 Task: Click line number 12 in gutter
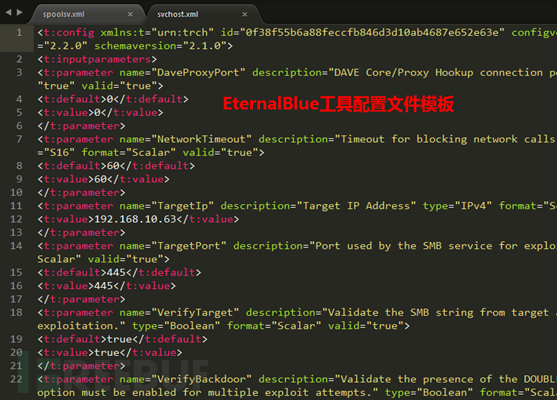(x=16, y=219)
